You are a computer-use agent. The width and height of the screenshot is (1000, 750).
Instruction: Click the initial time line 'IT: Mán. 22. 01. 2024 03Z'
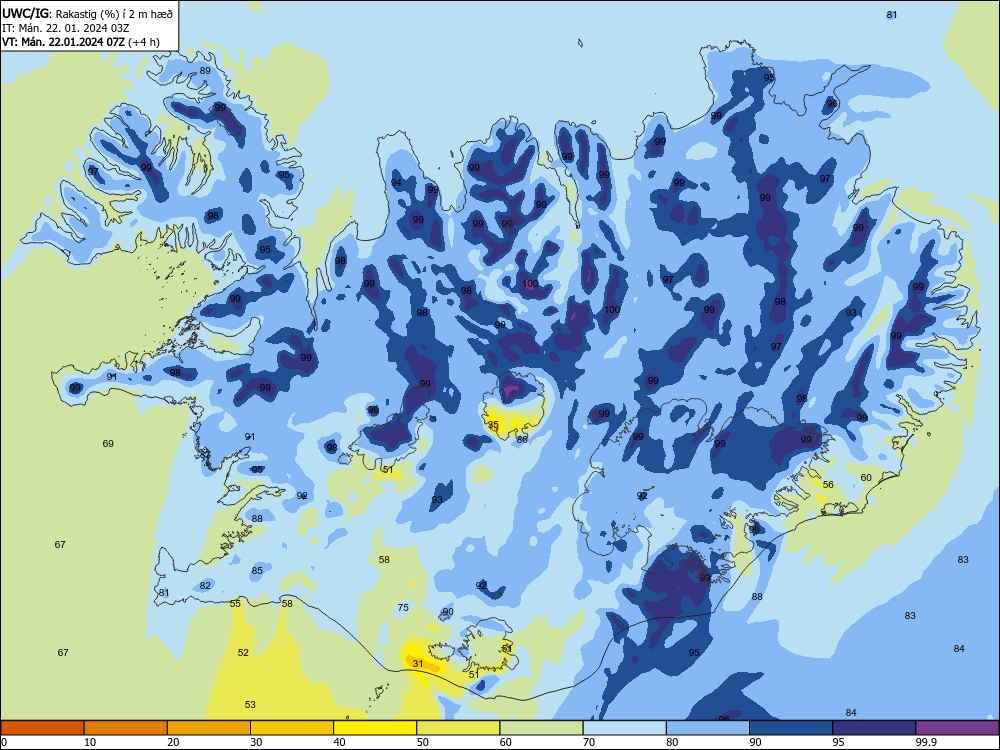tap(66, 28)
